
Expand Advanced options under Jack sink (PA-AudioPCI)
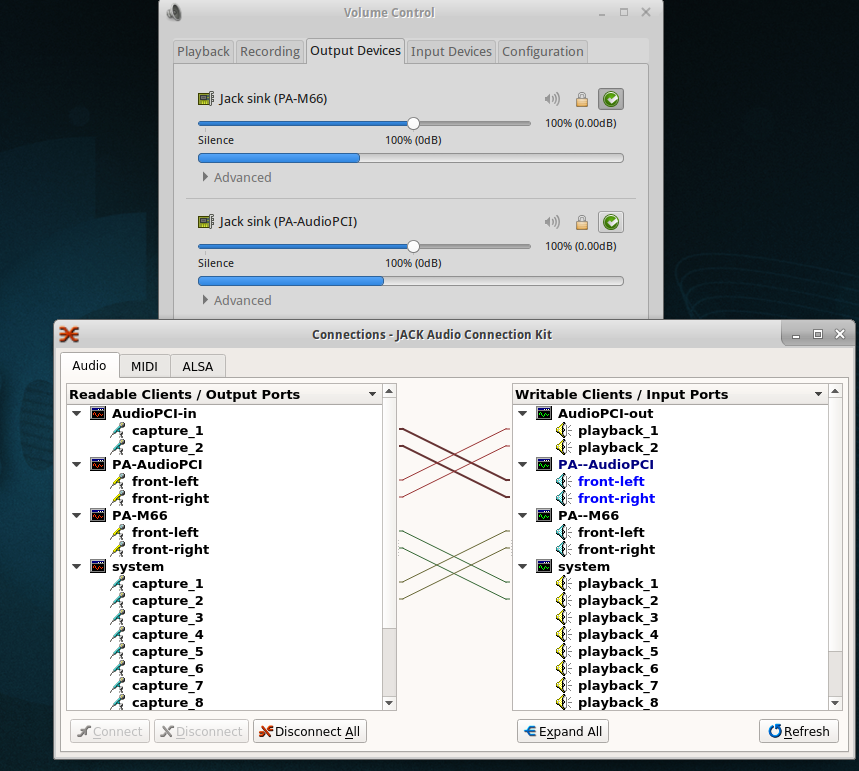(237, 300)
